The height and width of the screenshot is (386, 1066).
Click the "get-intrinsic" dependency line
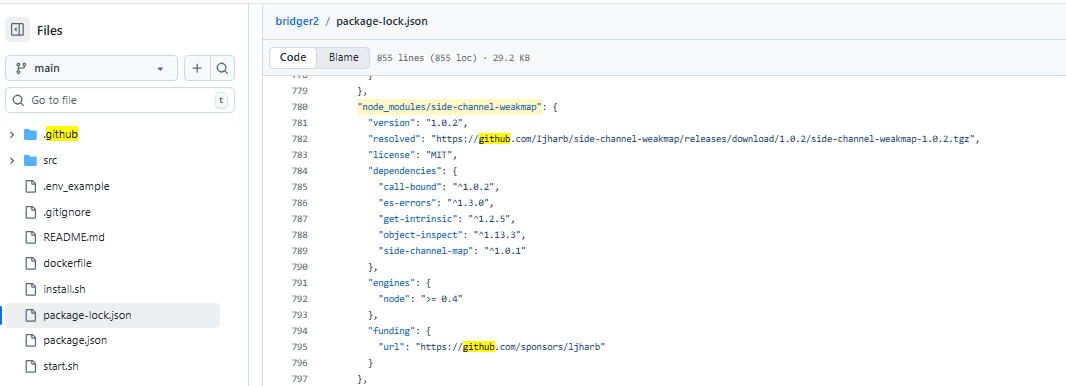click(447, 219)
